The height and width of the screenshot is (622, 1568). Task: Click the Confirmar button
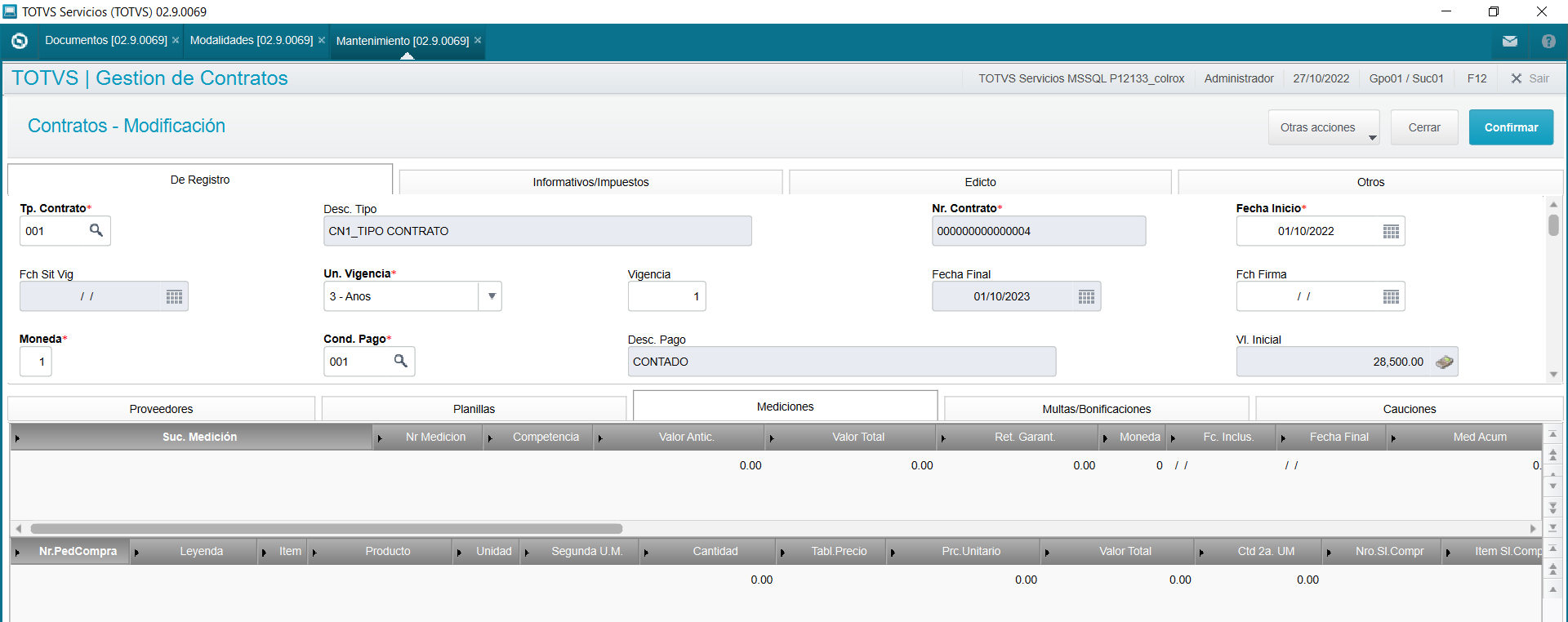tap(1511, 127)
